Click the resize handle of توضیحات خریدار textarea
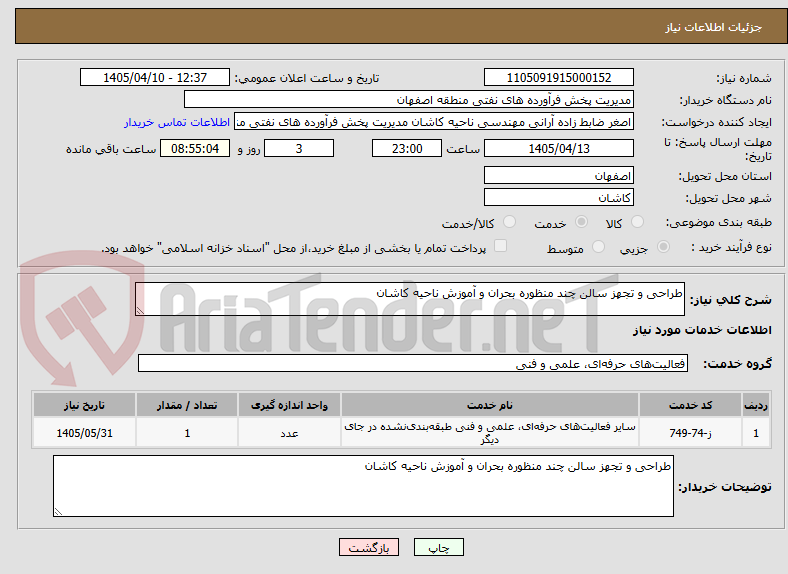 pyautogui.click(x=58, y=512)
